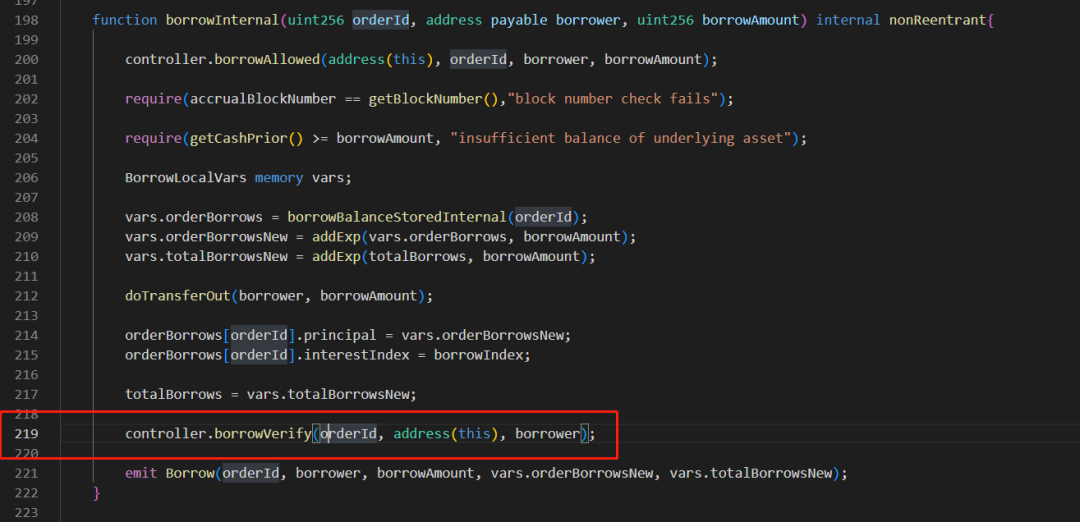Screen dimensions: 1080x522
Task: Click controller.borrowAllowed call on line 200
Action: [x=222, y=59]
